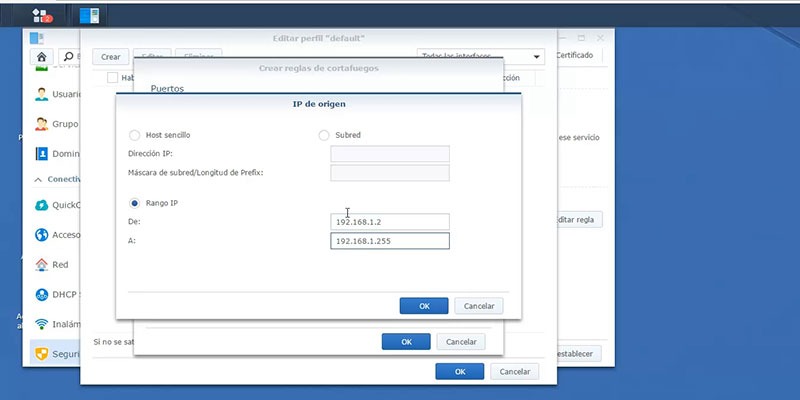Click OK in Editar perfil window

(460, 371)
